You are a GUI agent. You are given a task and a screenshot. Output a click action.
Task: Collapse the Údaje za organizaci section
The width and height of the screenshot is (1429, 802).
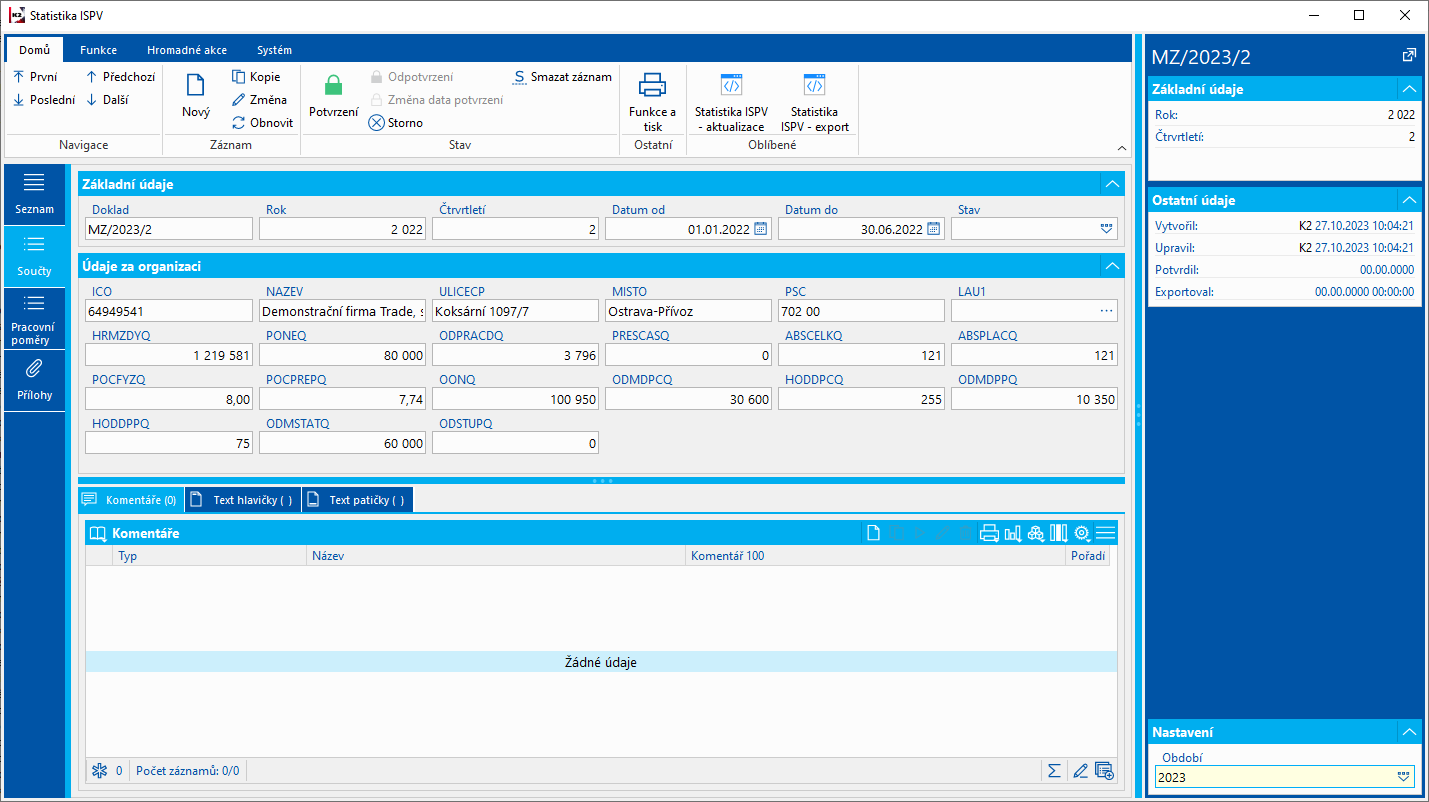pyautogui.click(x=1111, y=266)
